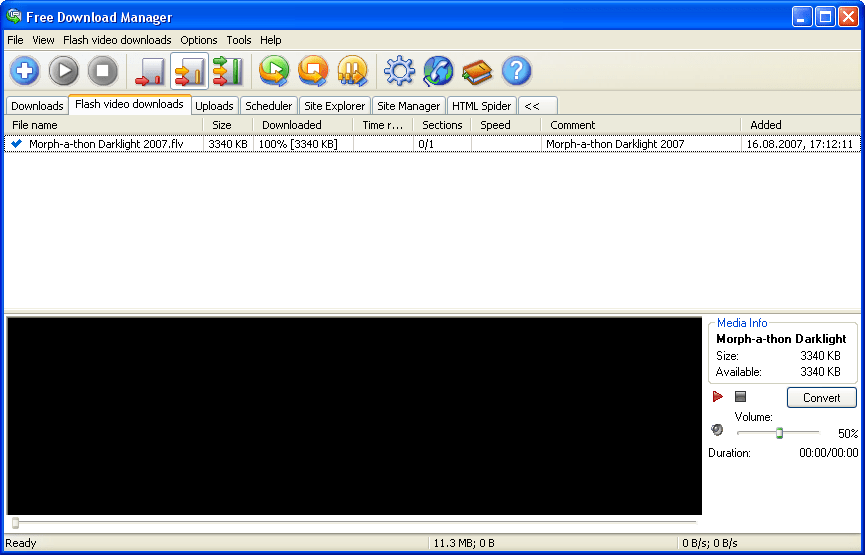Click the video seek bar handle

point(15,522)
